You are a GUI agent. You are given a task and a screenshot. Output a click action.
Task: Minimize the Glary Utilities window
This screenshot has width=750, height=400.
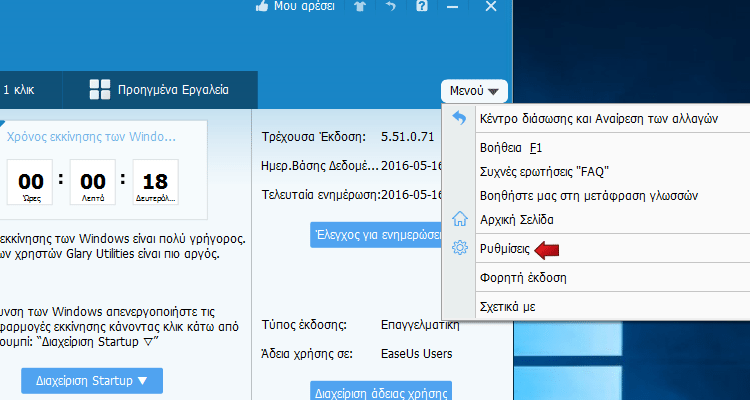click(x=452, y=7)
